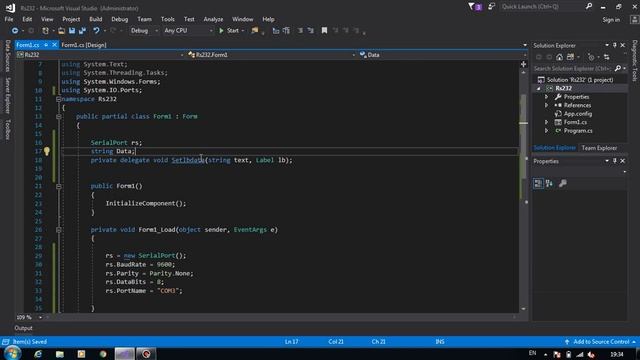Click the Home icon in Solution Explorer
The height and width of the screenshot is (360, 640).
(560, 57)
